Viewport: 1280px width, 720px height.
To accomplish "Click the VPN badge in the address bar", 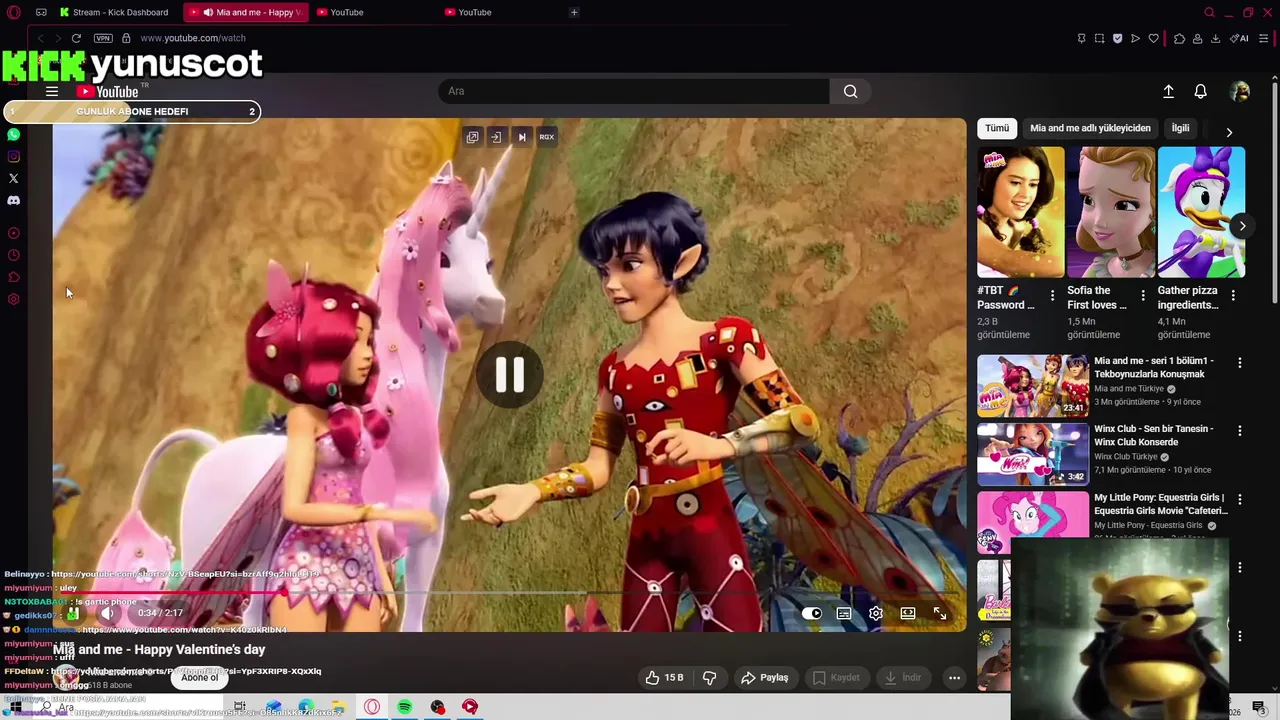I will tap(103, 38).
